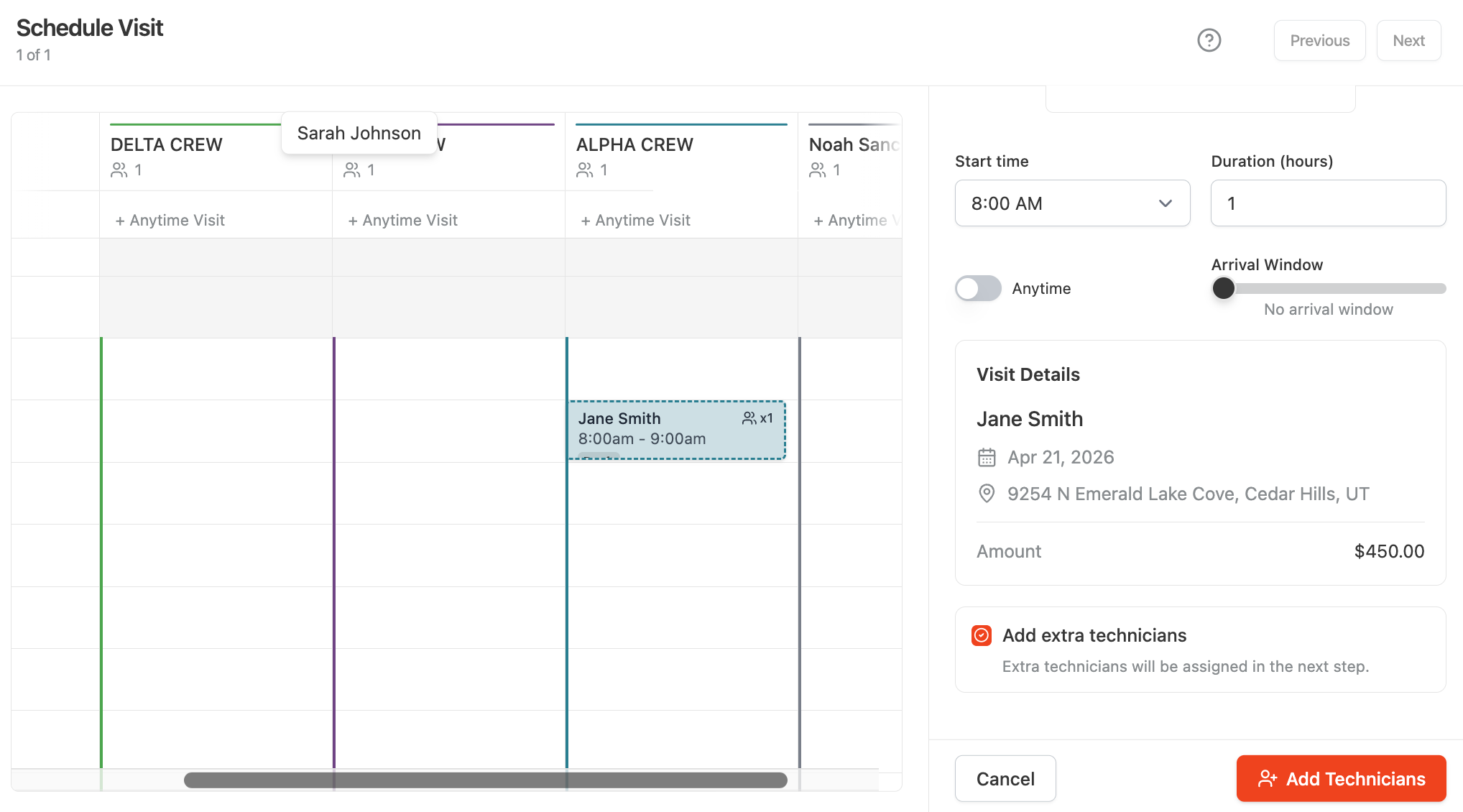Click the DELTA CREW column header
The height and width of the screenshot is (812, 1463).
[167, 144]
